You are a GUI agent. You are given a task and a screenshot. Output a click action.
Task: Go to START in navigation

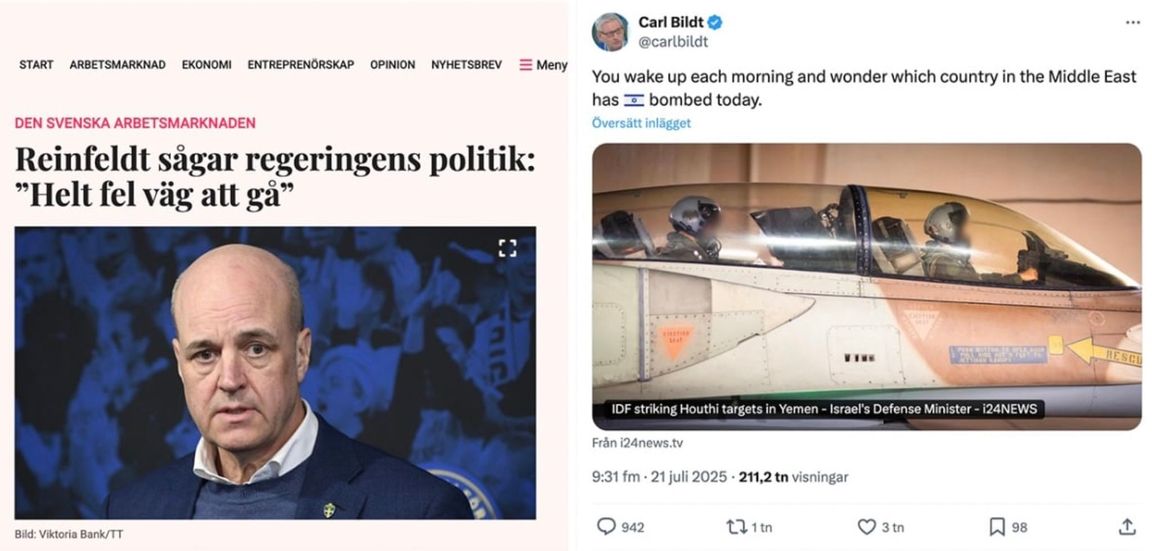tap(36, 65)
